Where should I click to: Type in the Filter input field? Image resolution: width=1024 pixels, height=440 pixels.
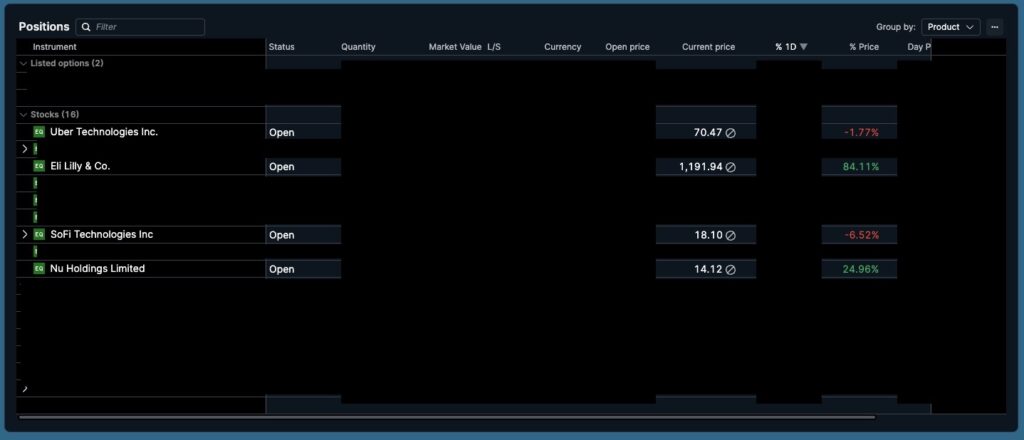point(140,27)
